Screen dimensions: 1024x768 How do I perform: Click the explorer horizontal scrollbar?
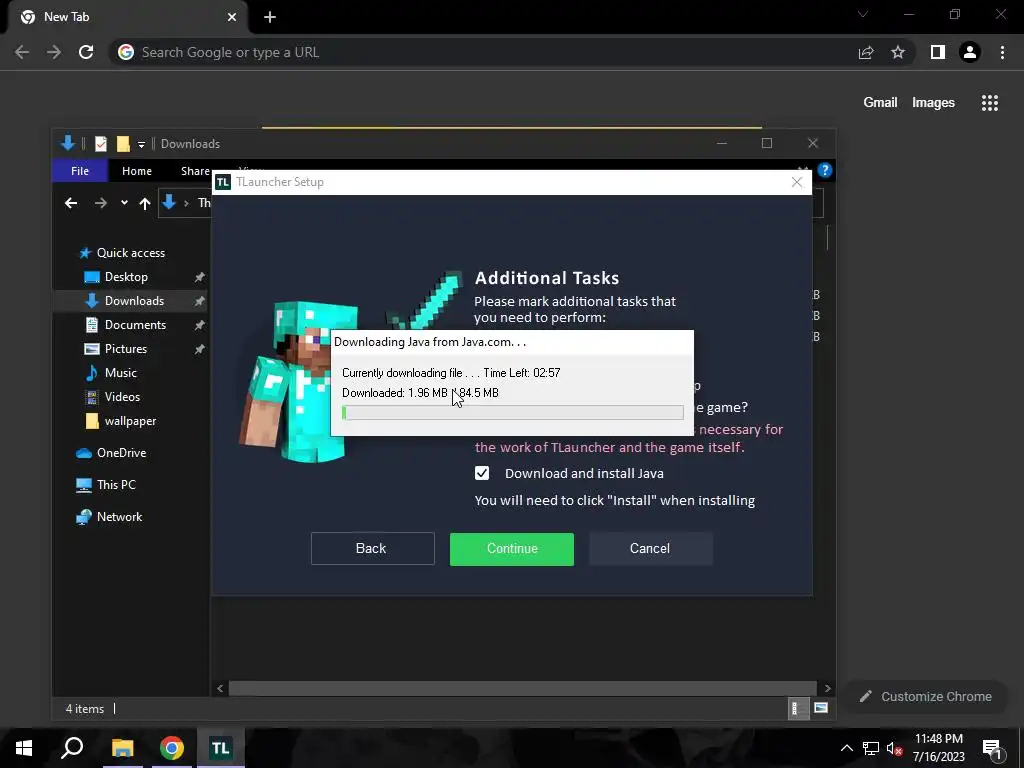pos(522,688)
